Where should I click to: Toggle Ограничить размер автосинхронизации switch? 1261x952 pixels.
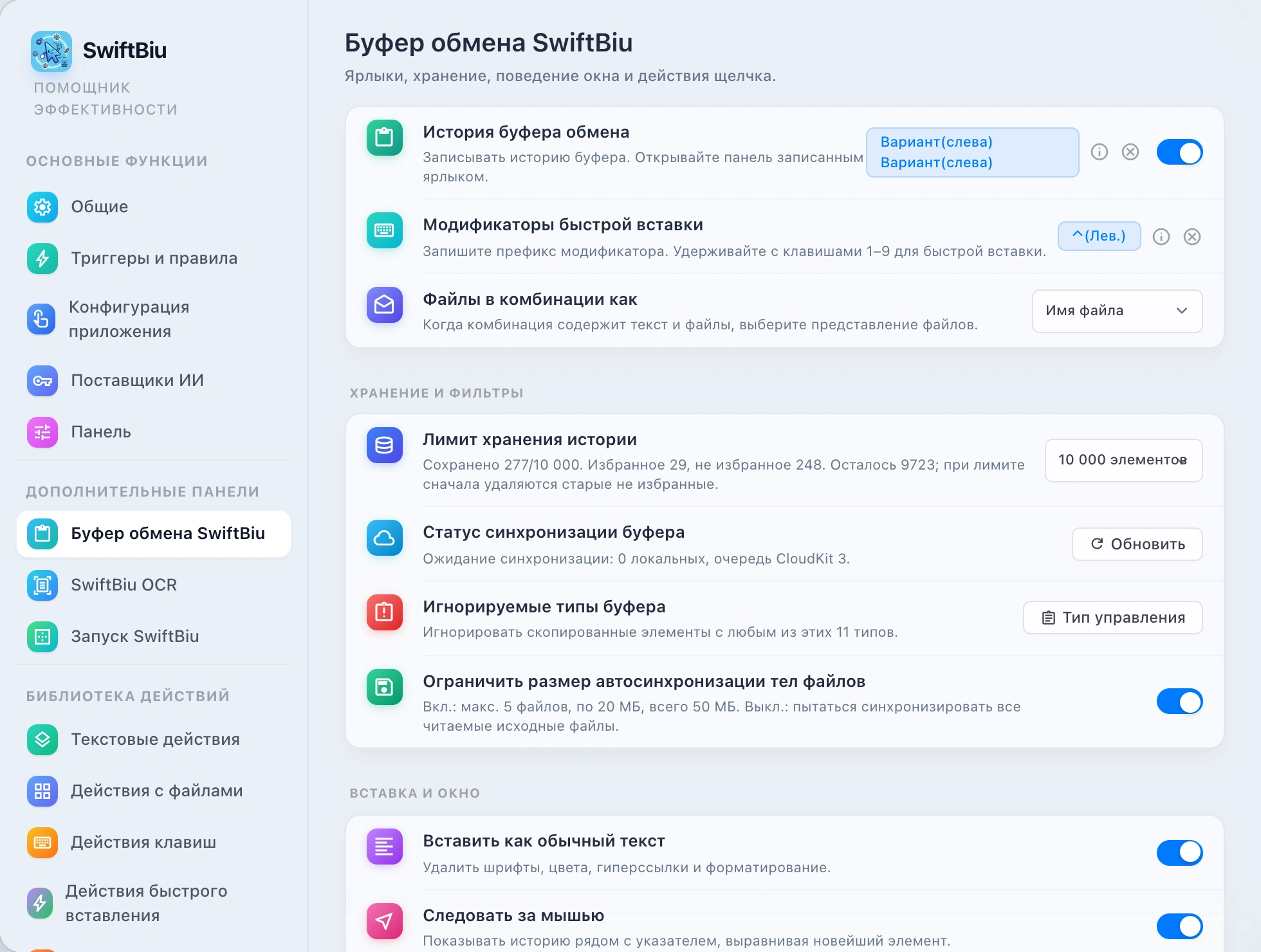[1180, 702]
